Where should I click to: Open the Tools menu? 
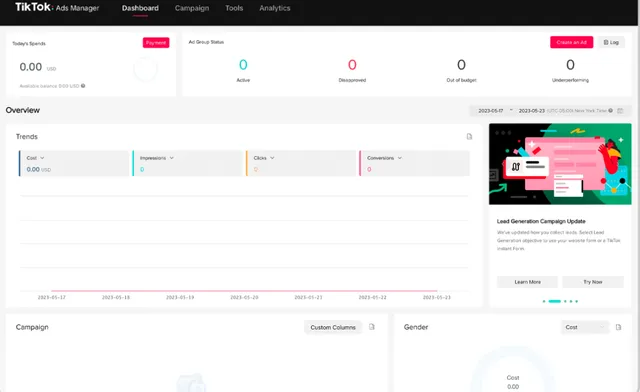click(x=234, y=8)
